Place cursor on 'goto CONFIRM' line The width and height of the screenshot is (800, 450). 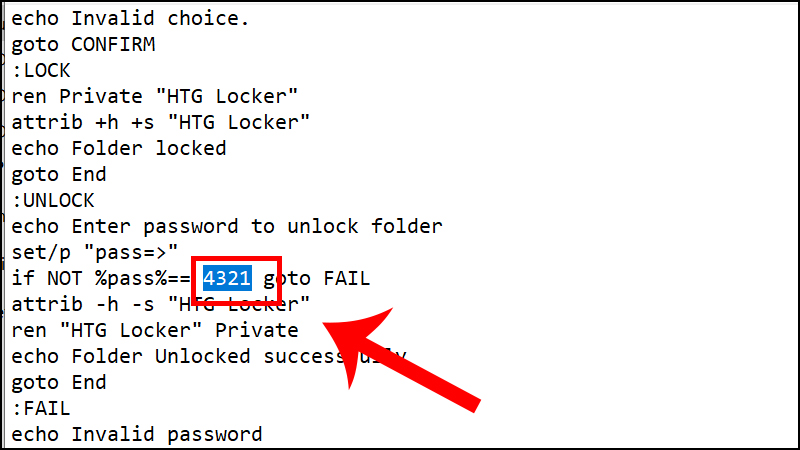click(x=83, y=45)
